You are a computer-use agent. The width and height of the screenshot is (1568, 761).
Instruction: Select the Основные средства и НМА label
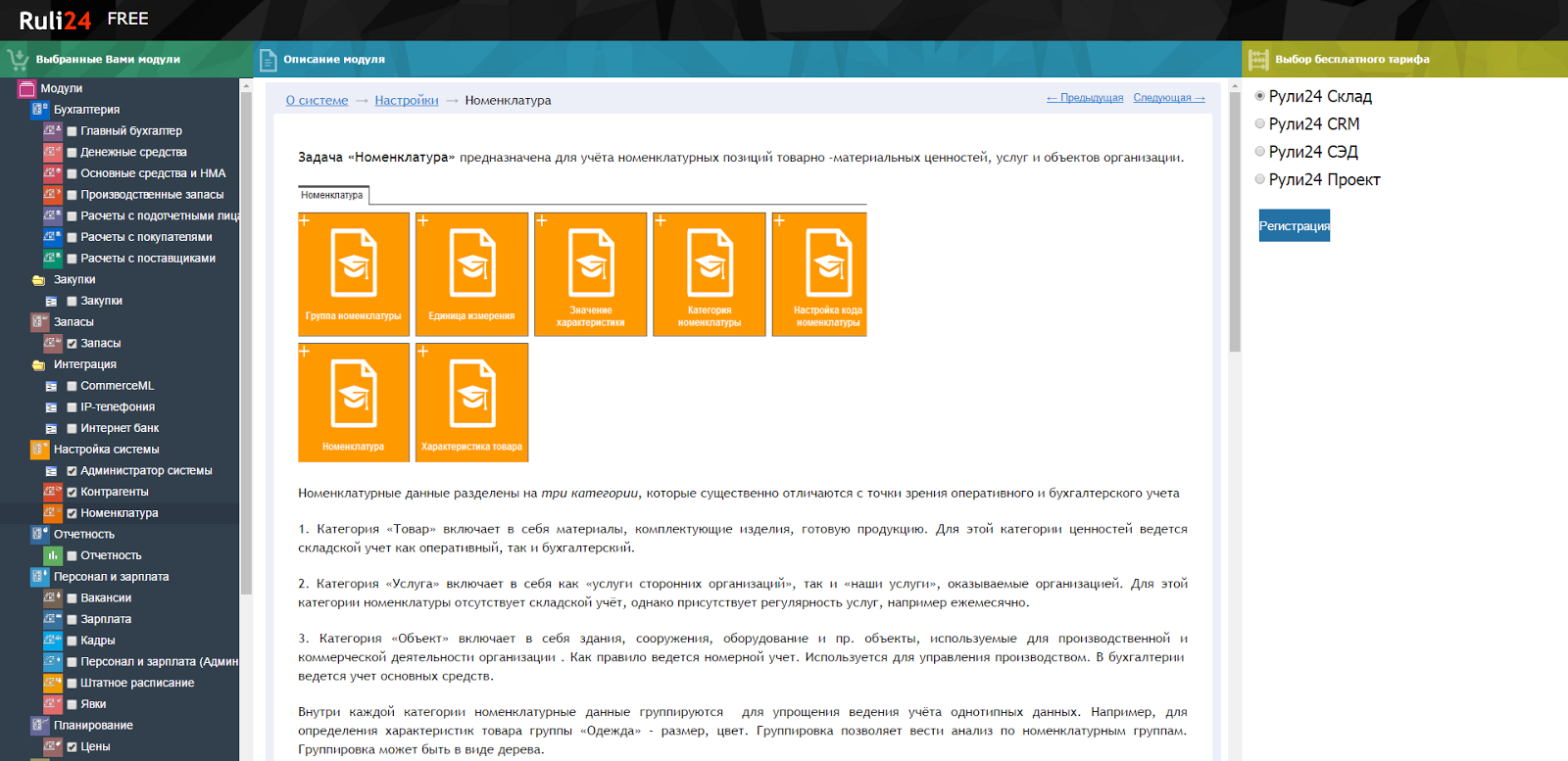click(153, 173)
